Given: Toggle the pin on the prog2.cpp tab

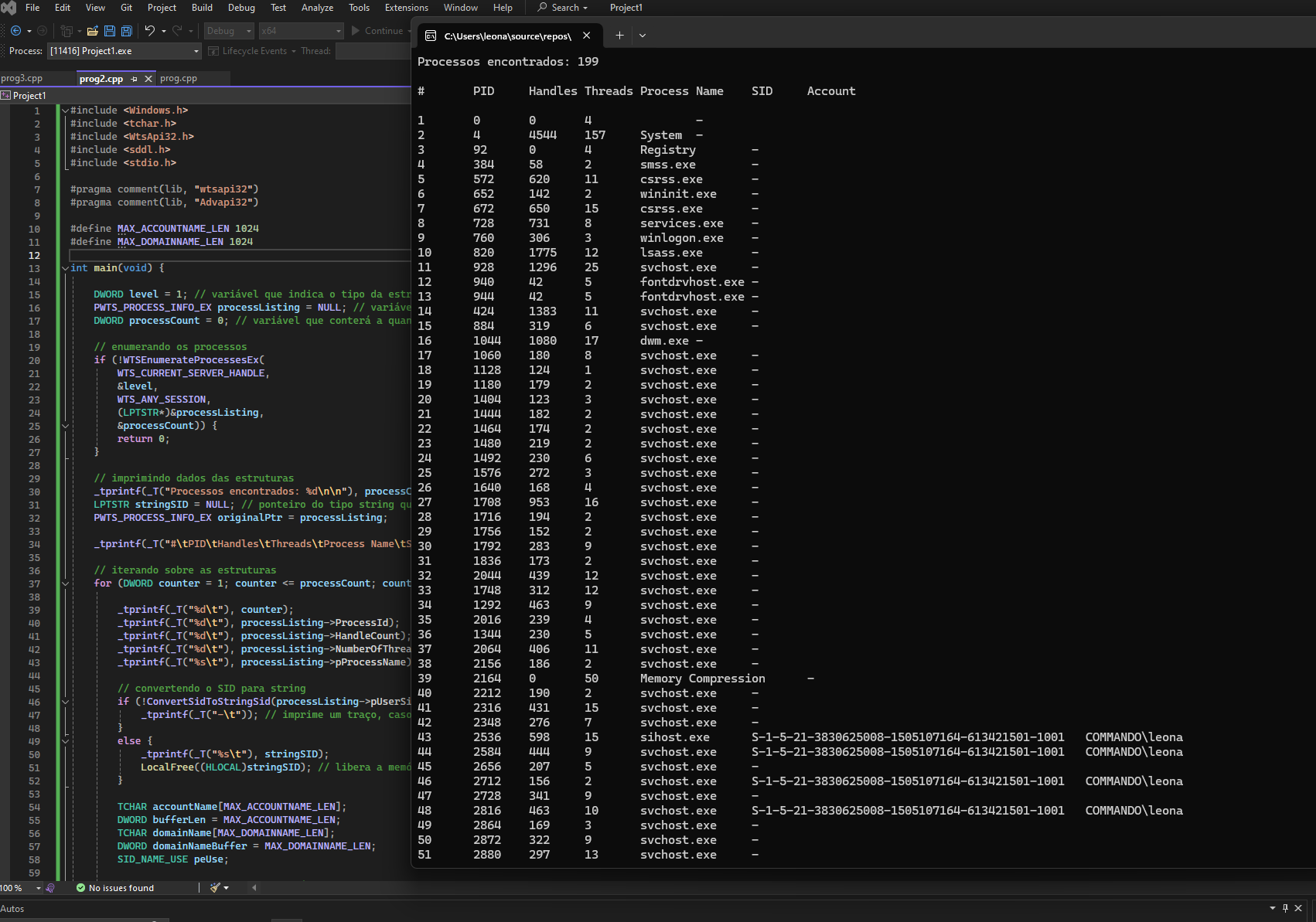Looking at the screenshot, I should pyautogui.click(x=135, y=79).
